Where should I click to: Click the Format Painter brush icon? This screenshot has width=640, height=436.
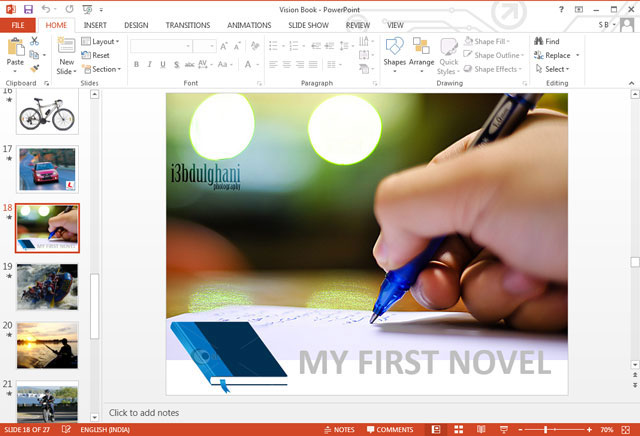(35, 68)
